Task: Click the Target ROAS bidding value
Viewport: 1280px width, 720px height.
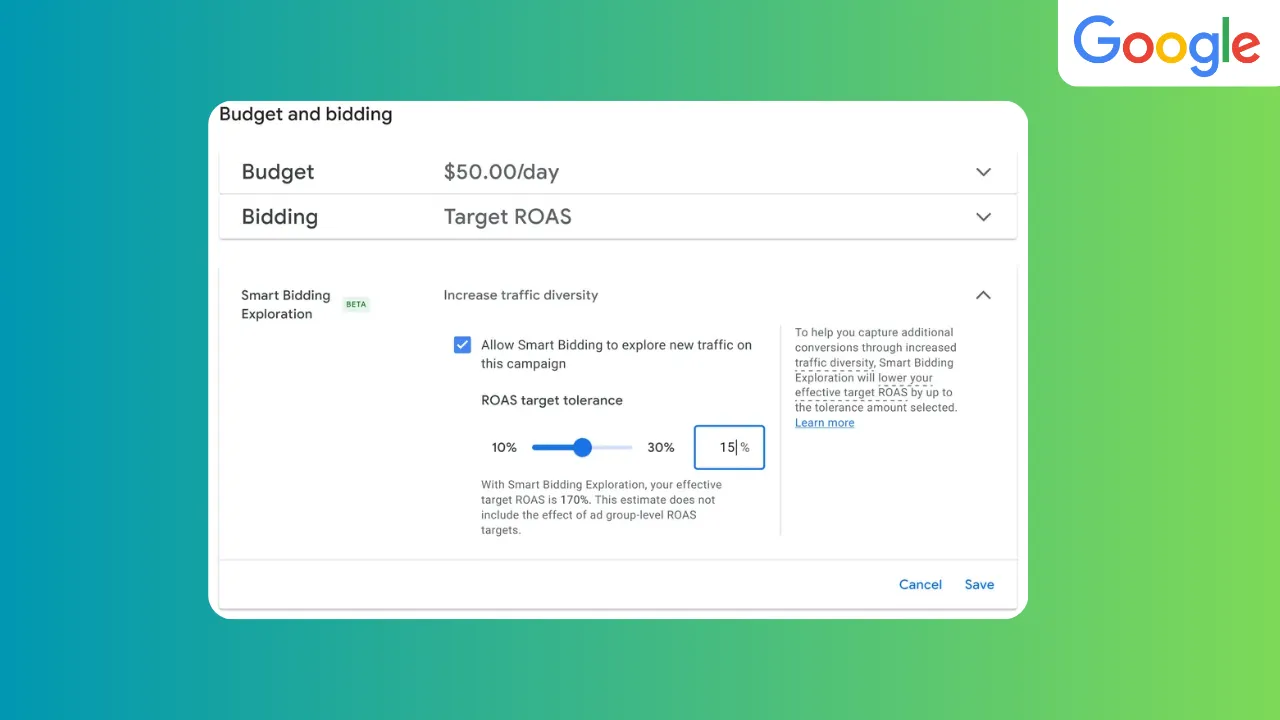Action: [507, 217]
